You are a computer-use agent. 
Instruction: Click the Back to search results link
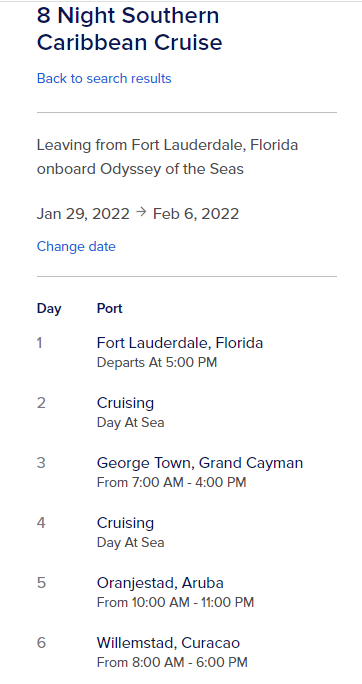104,79
